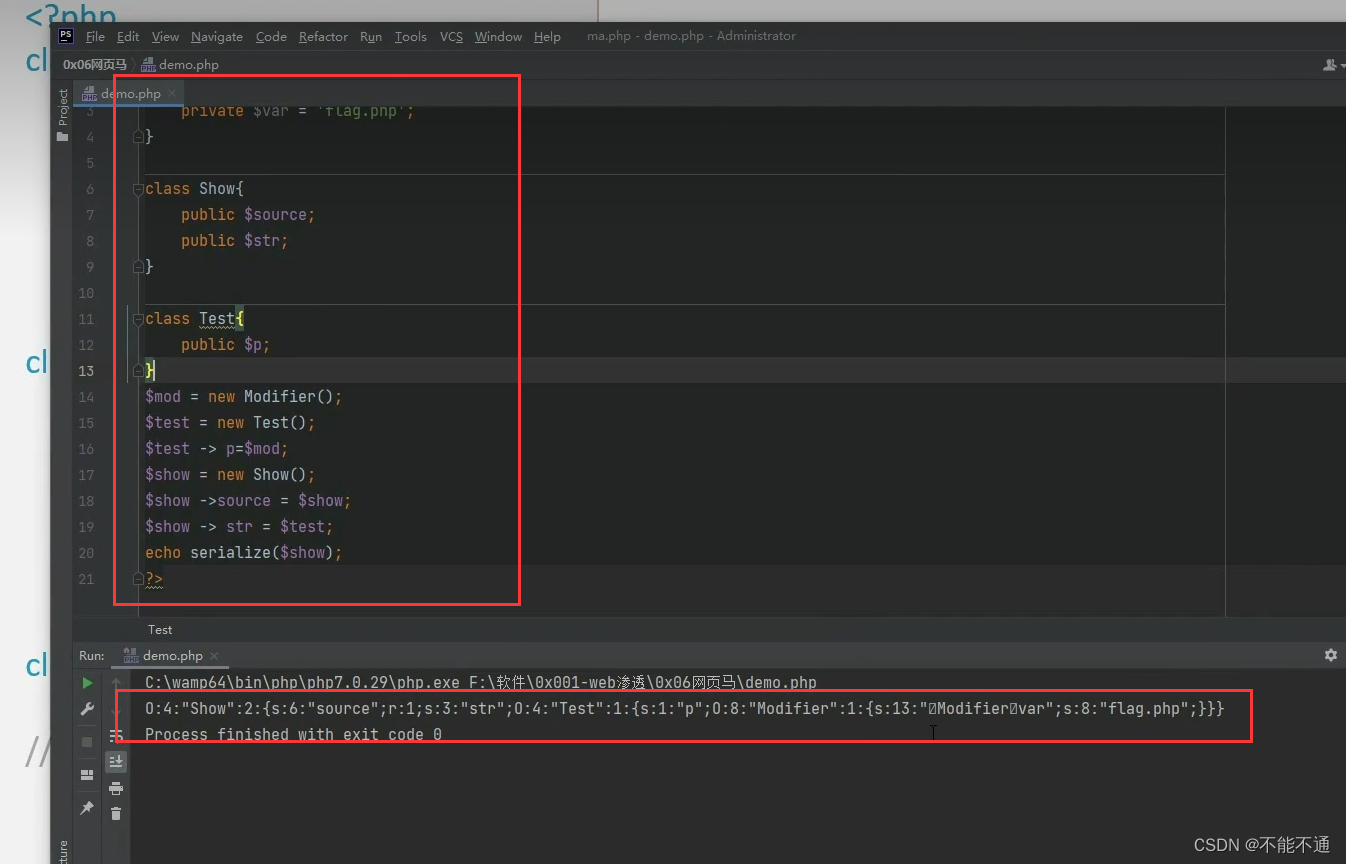Screen dimensions: 1346x864
Task: Click gutter line number 20
Action: coord(86,553)
